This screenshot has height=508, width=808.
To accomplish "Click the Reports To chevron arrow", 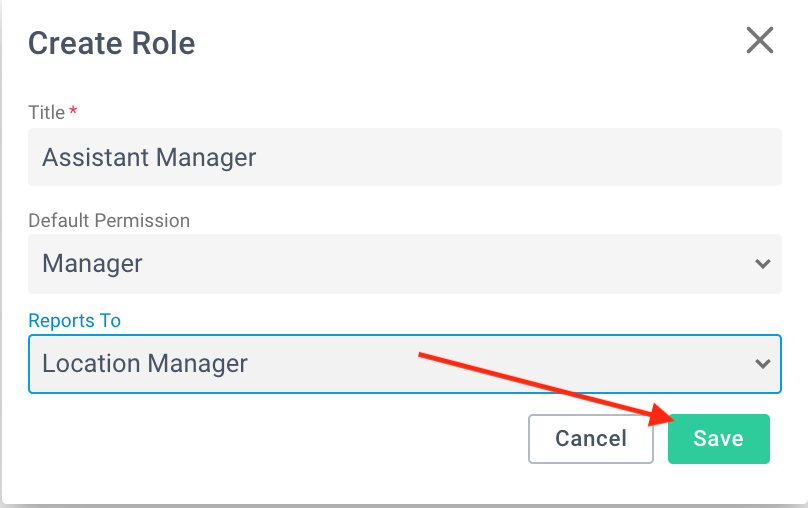I will [763, 364].
